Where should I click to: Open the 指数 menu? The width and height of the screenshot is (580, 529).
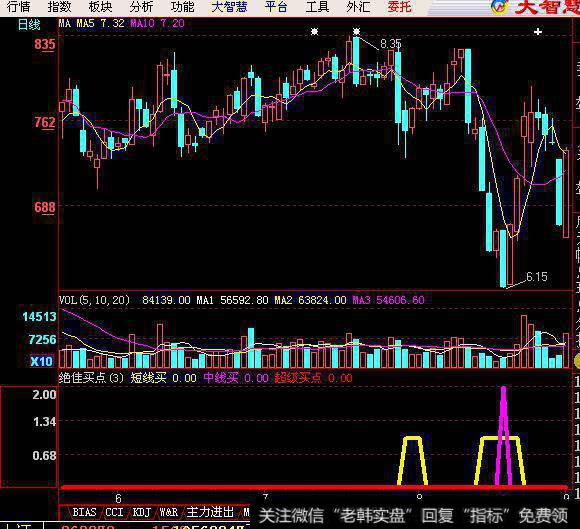[59, 7]
